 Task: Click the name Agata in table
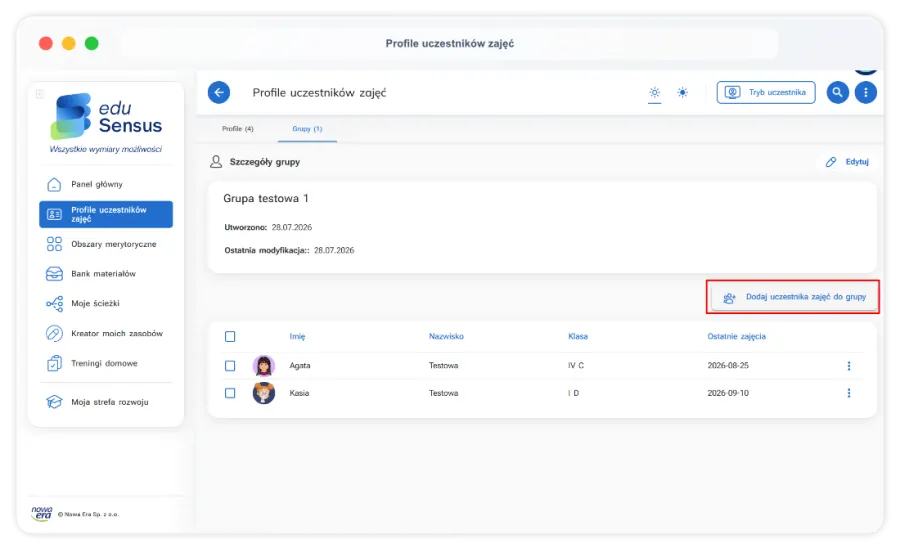[300, 366]
